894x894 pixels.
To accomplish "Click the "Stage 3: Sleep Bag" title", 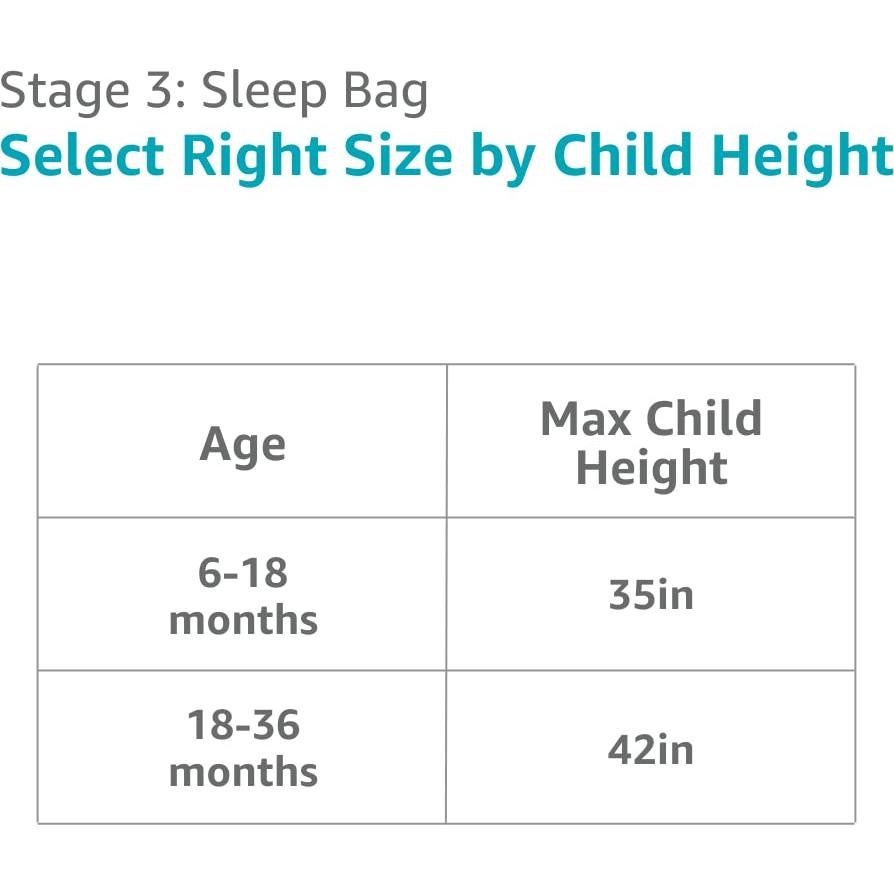I will pyautogui.click(x=214, y=92).
